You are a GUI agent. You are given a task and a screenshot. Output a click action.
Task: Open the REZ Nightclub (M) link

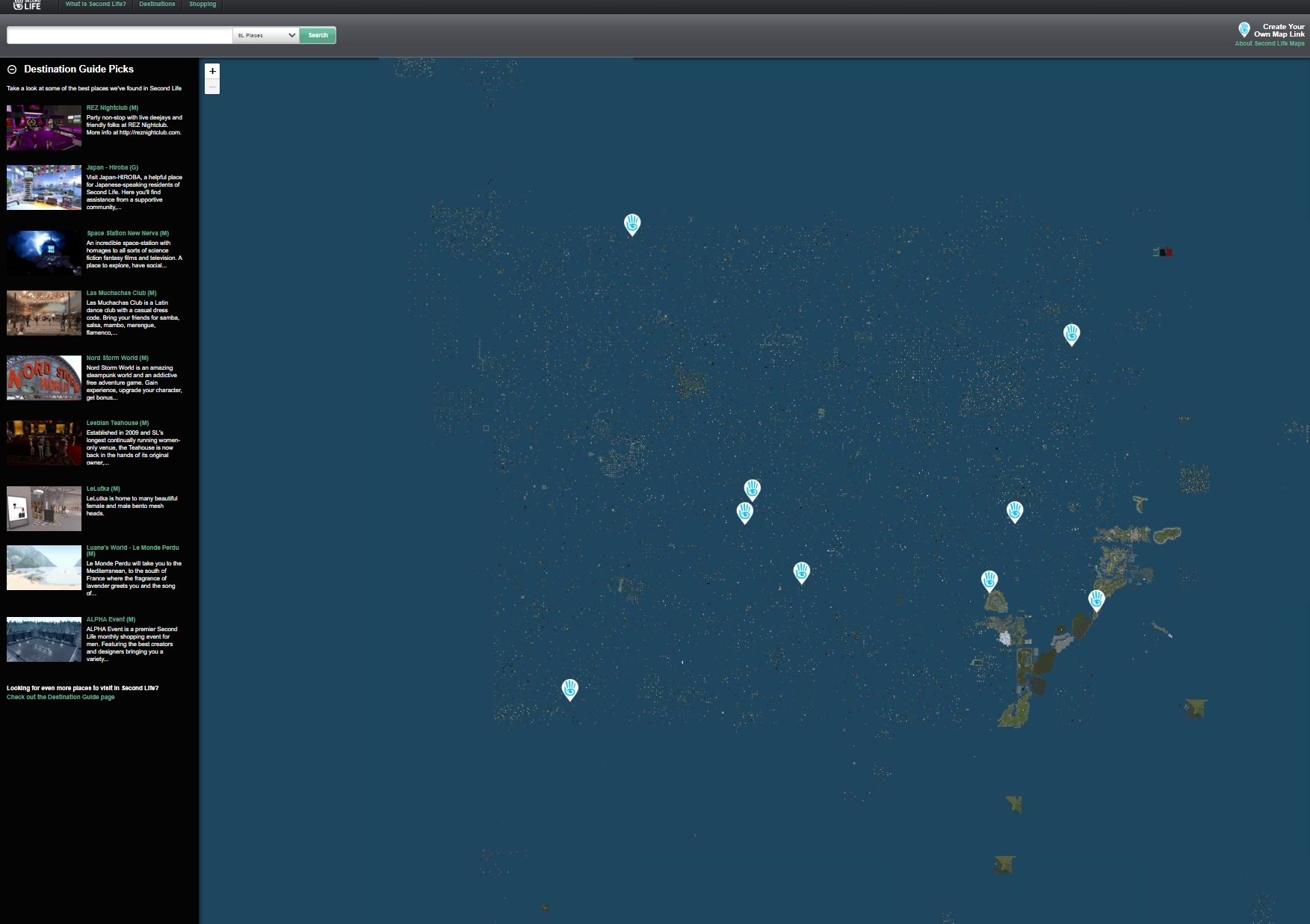pos(112,108)
